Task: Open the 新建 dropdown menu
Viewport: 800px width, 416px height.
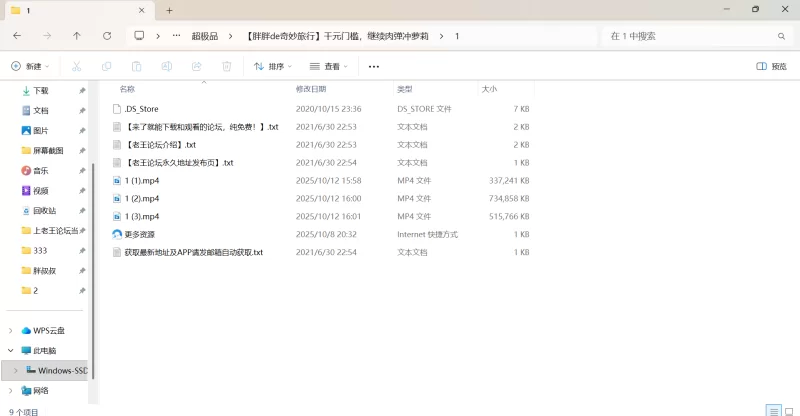Action: (30, 66)
